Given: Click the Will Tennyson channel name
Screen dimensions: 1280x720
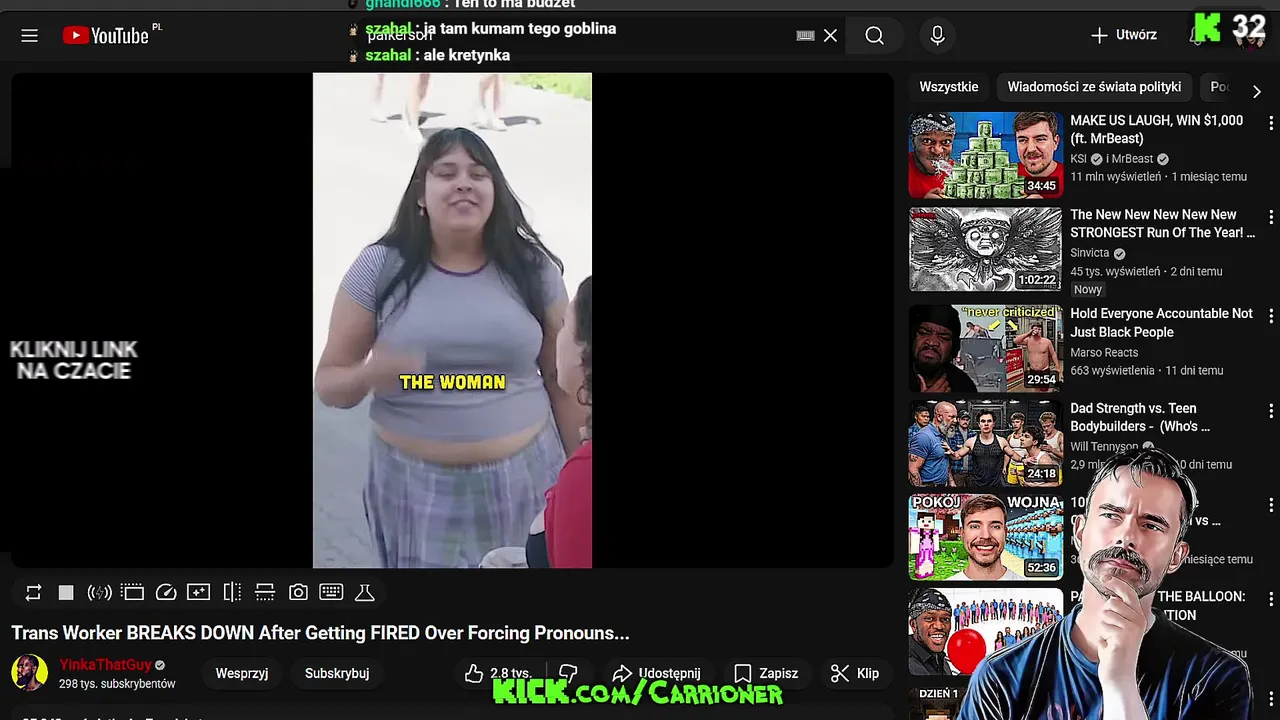Looking at the screenshot, I should pyautogui.click(x=1104, y=447).
